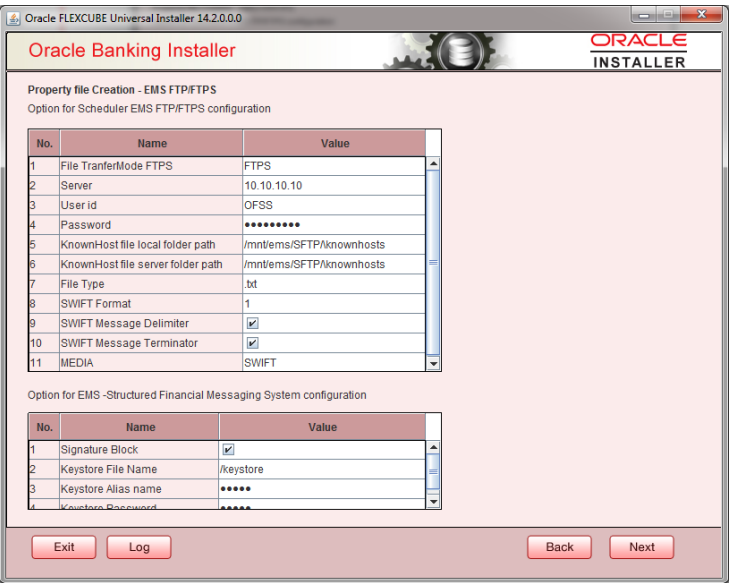Select the 'File Type' name cell
The height and width of the screenshot is (583, 729).
click(151, 284)
